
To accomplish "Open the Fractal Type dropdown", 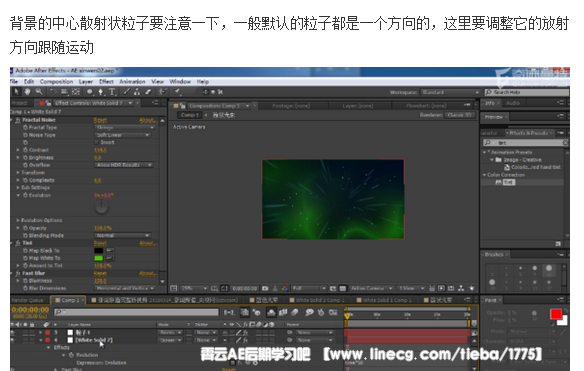I will click(x=124, y=127).
